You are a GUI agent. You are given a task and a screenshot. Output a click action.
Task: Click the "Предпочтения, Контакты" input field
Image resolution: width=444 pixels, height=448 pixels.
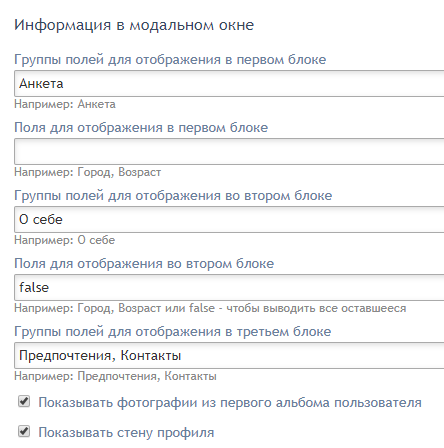point(229,356)
